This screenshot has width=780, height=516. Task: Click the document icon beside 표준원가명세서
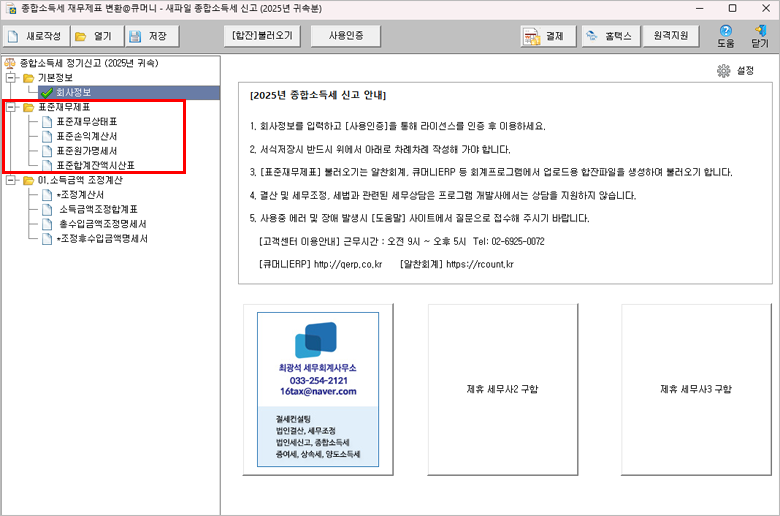[x=47, y=151]
